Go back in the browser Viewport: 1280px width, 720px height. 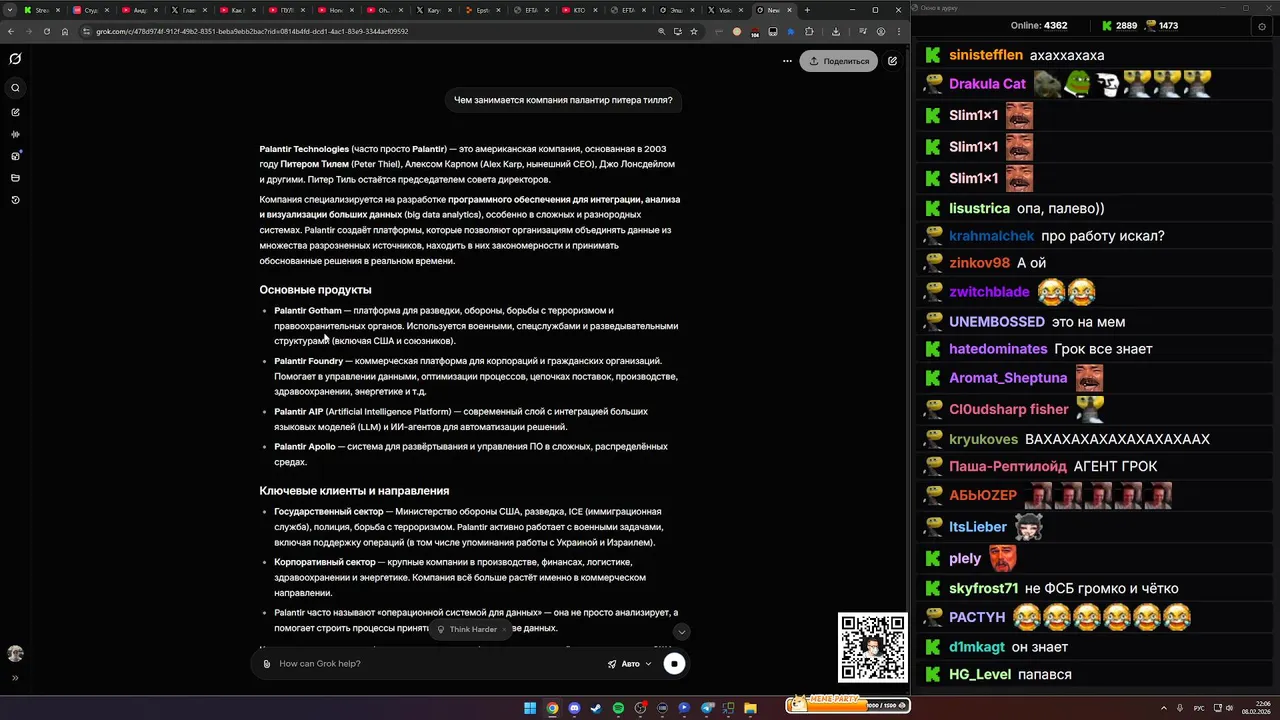click(11, 31)
